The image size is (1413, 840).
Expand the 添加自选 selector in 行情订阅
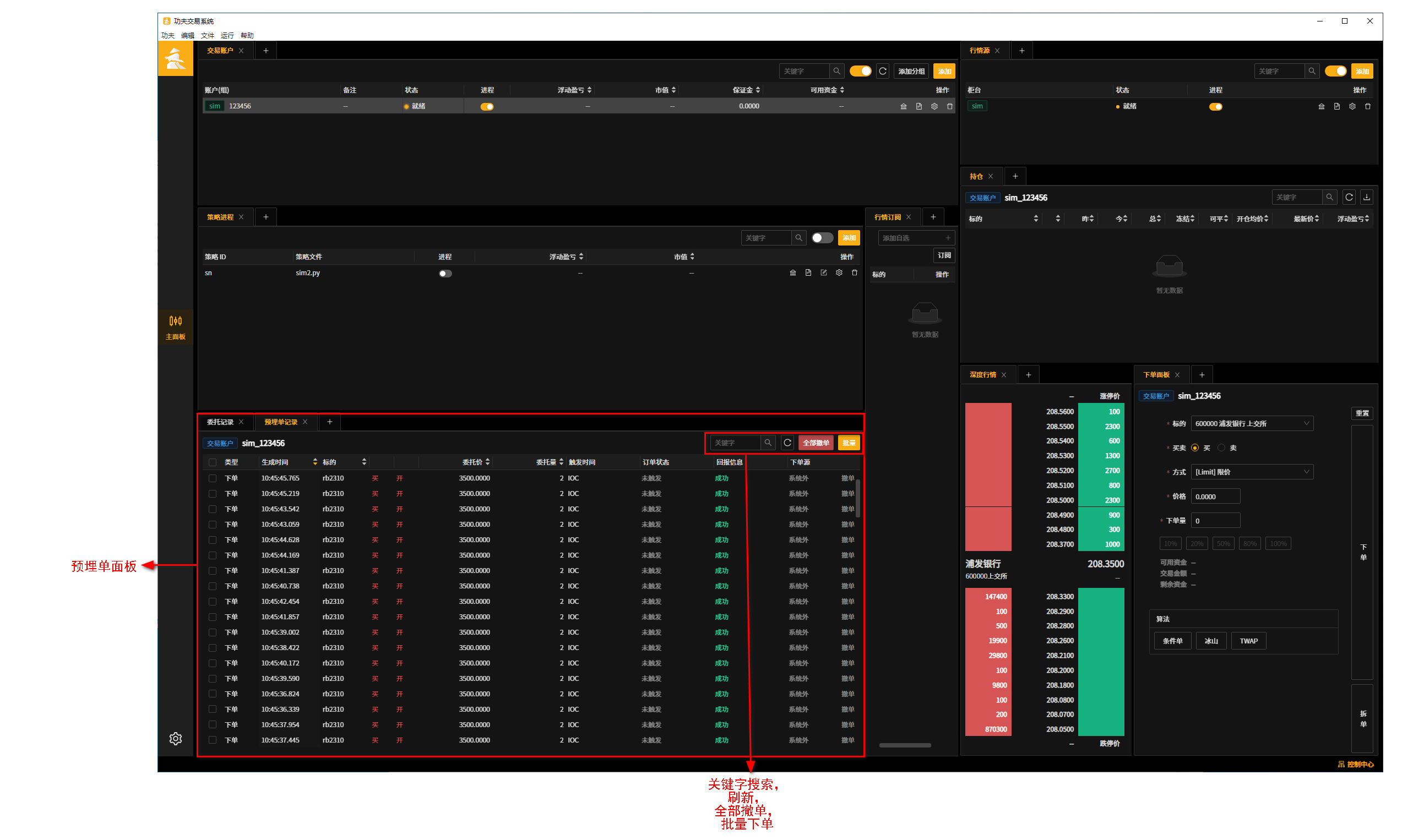click(x=916, y=238)
